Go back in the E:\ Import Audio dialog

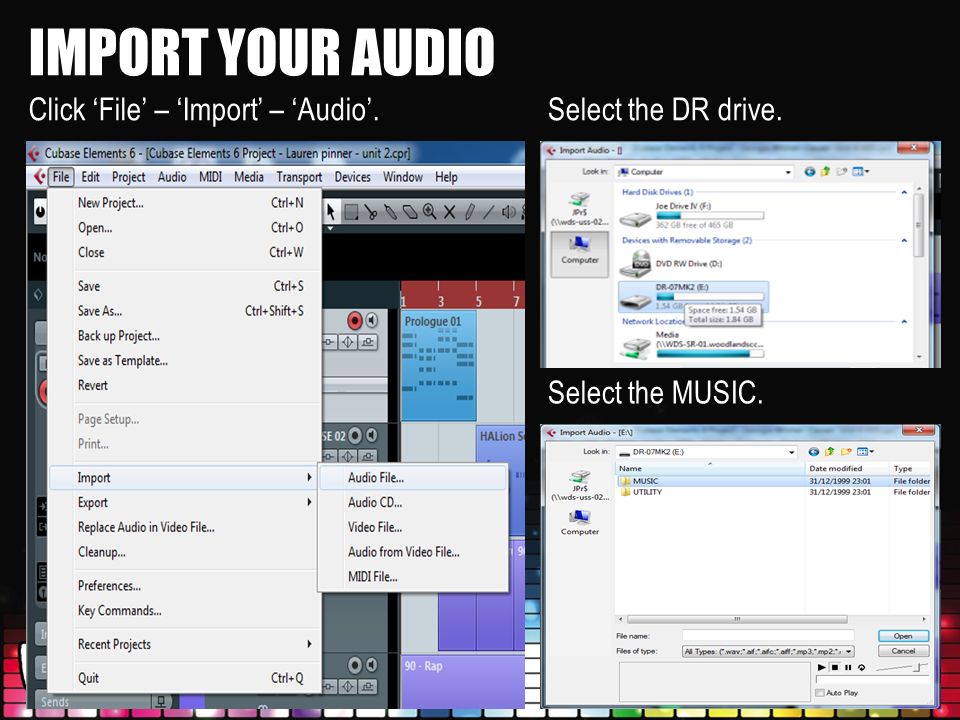point(814,452)
